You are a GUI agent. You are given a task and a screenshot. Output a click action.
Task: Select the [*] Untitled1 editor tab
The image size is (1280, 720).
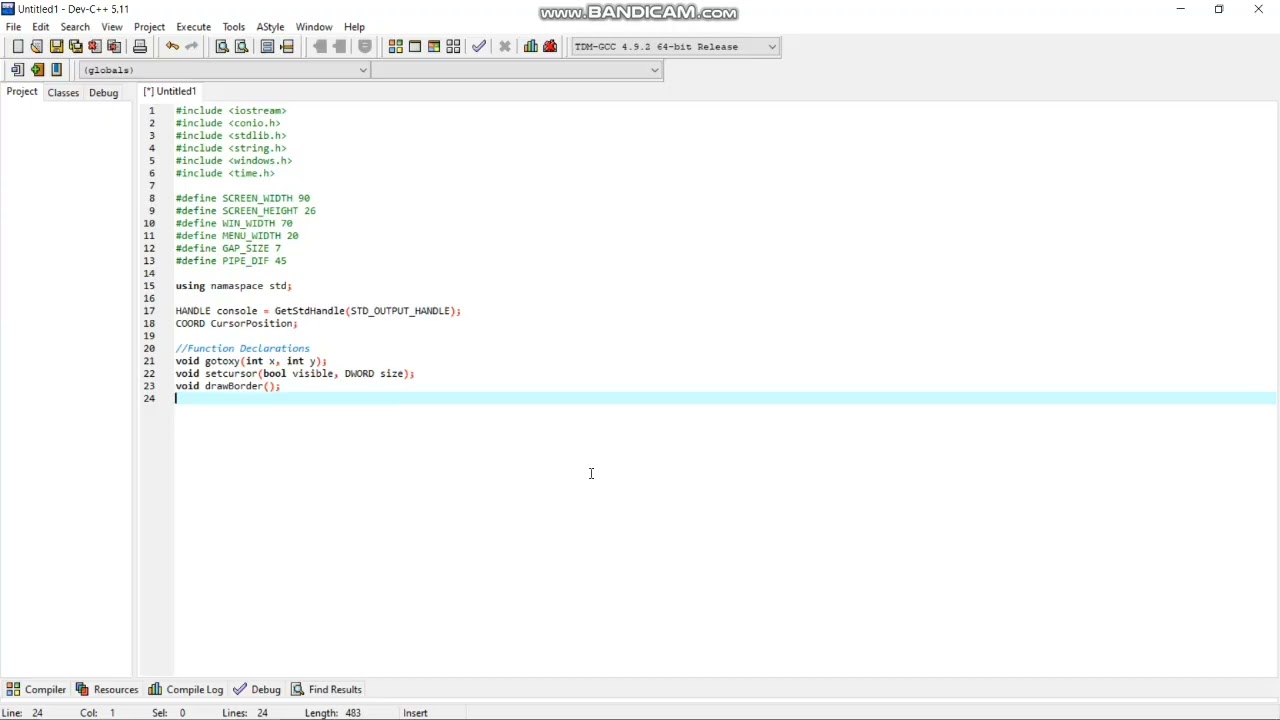tap(170, 92)
